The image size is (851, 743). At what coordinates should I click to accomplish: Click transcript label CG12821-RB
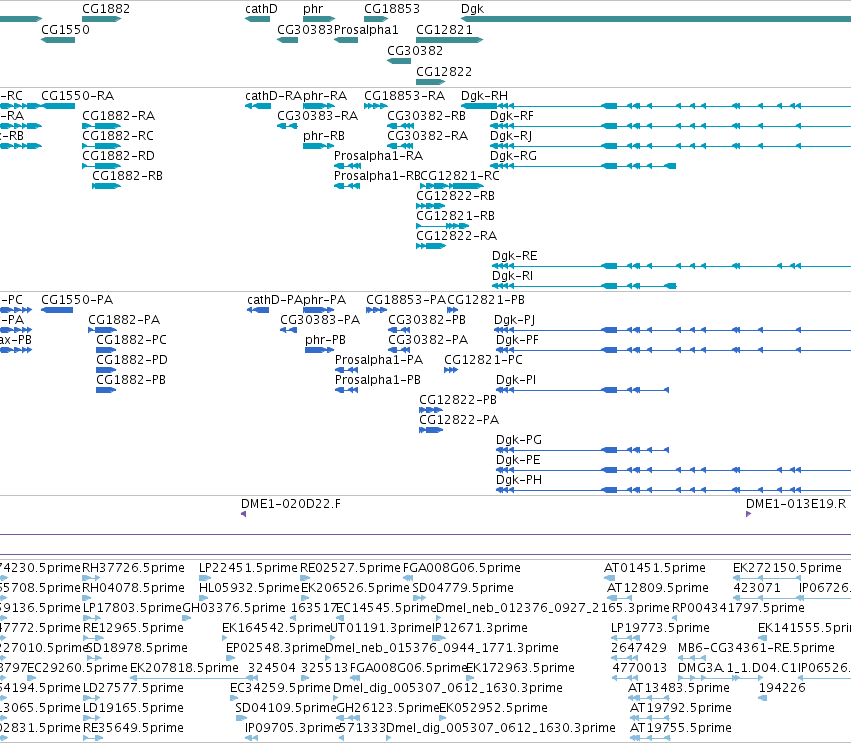click(455, 216)
